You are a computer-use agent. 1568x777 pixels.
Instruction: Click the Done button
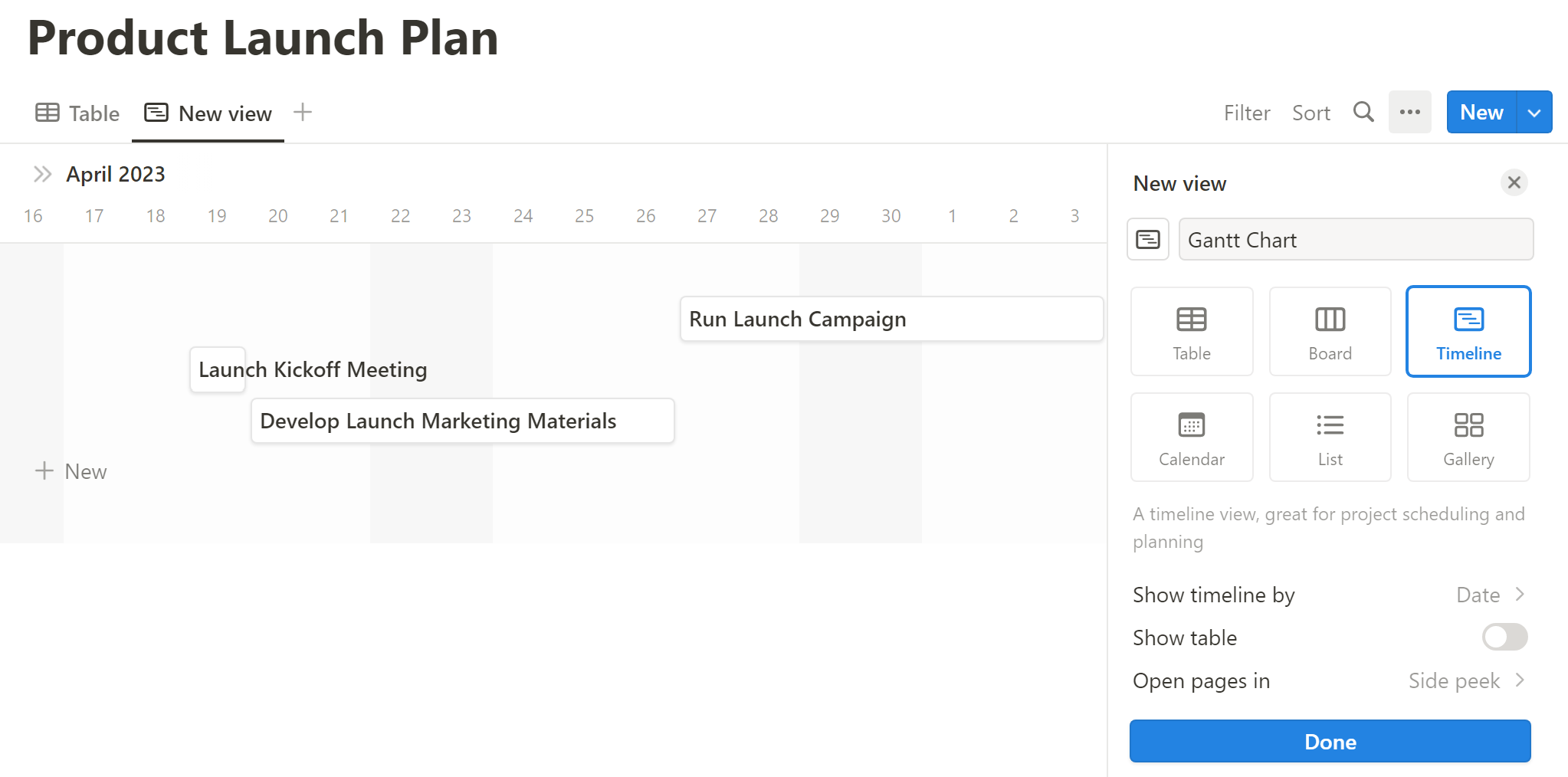coord(1330,741)
